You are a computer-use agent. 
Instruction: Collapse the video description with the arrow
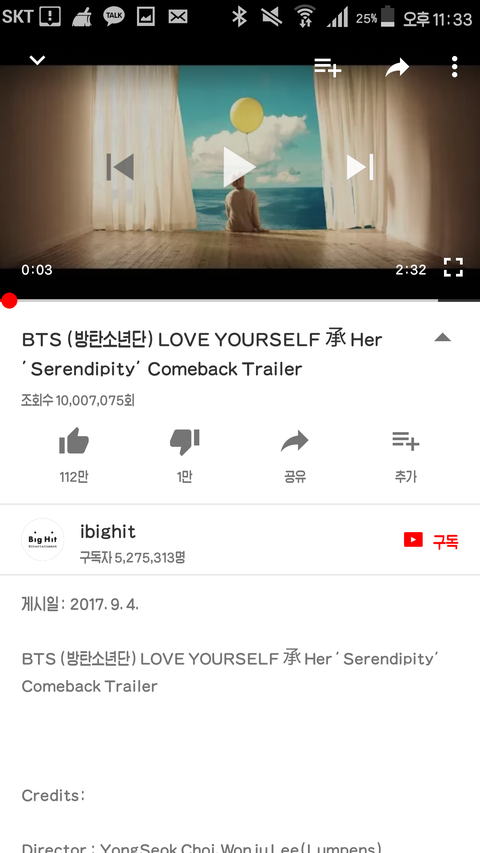(x=442, y=338)
